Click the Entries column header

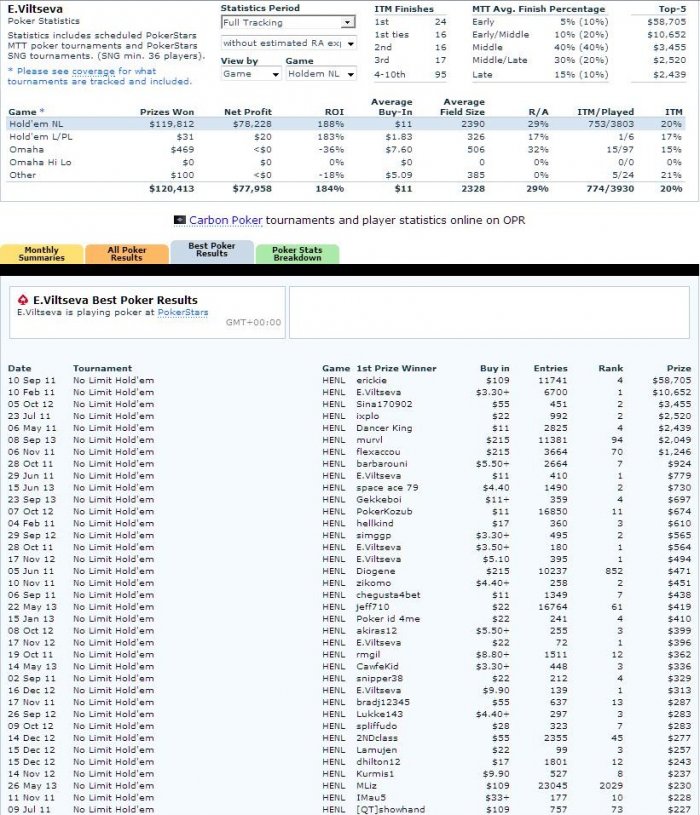point(550,368)
